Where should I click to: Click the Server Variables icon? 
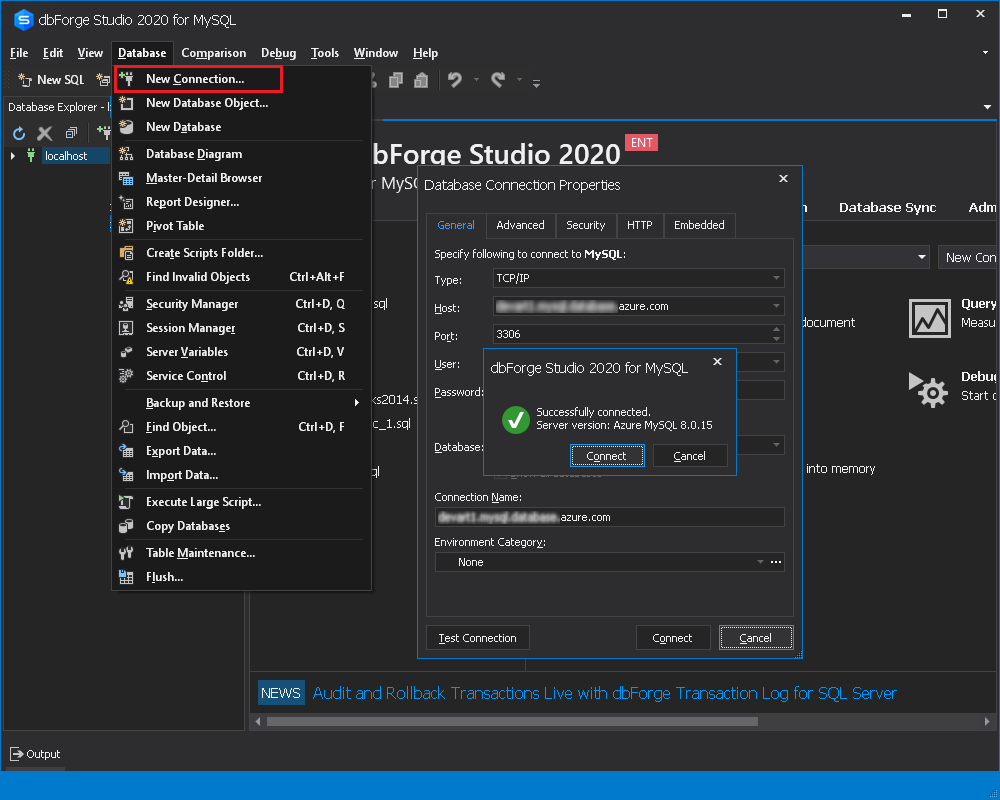[126, 352]
